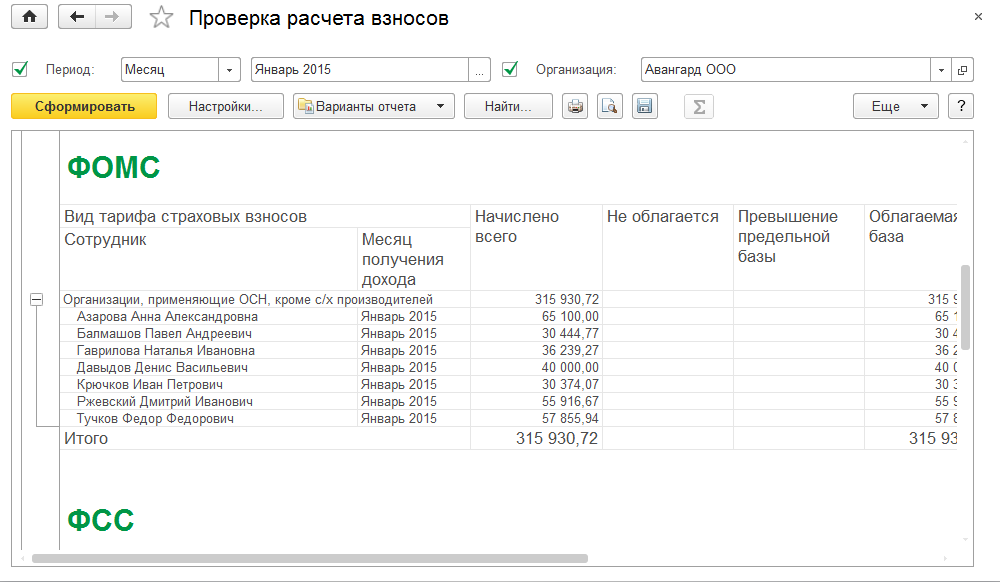The width and height of the screenshot is (1000, 582).
Task: Click the sum (Σ) icon
Action: click(x=698, y=107)
